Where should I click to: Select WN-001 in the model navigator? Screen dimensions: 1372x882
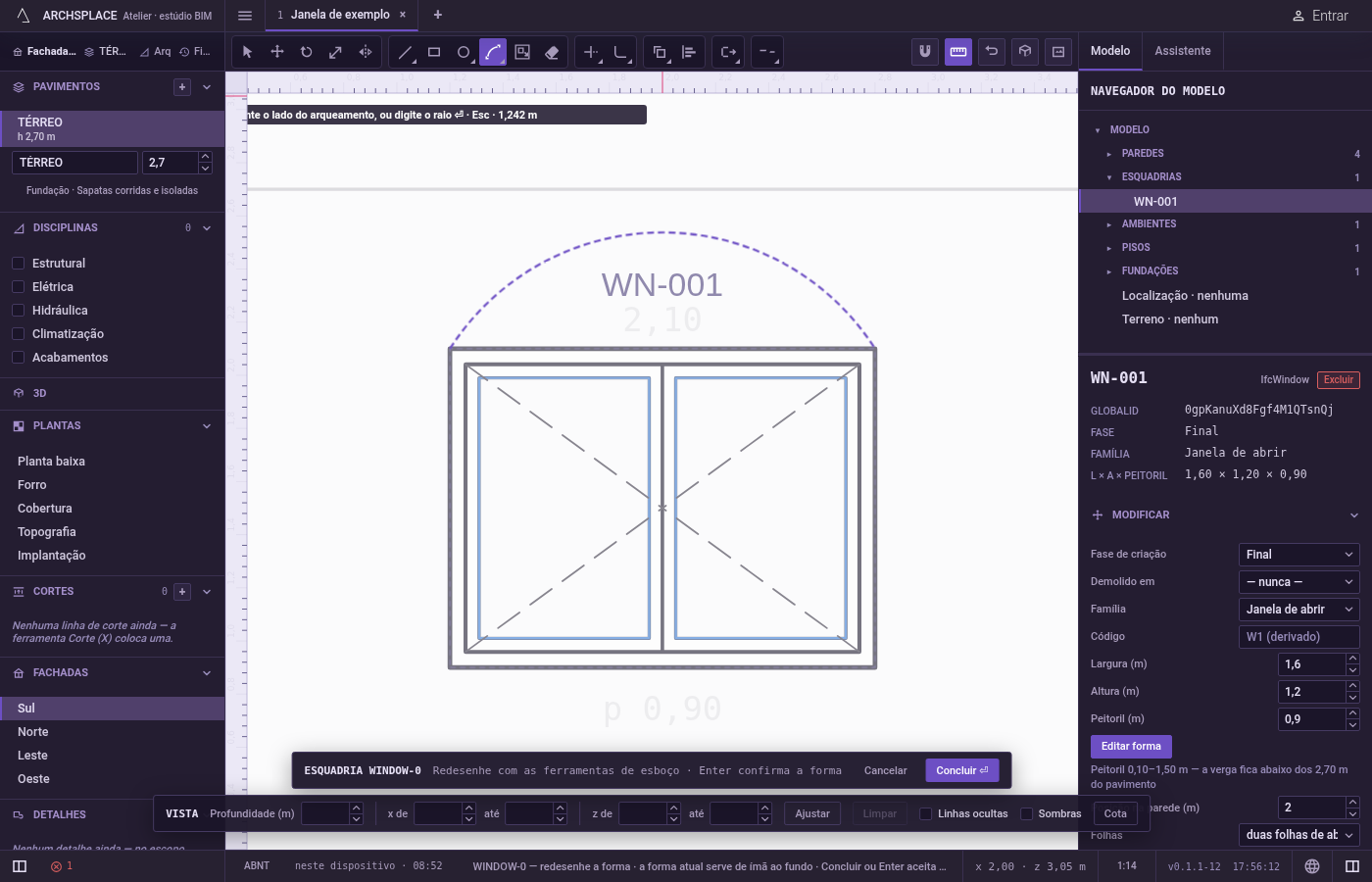[x=1225, y=201]
